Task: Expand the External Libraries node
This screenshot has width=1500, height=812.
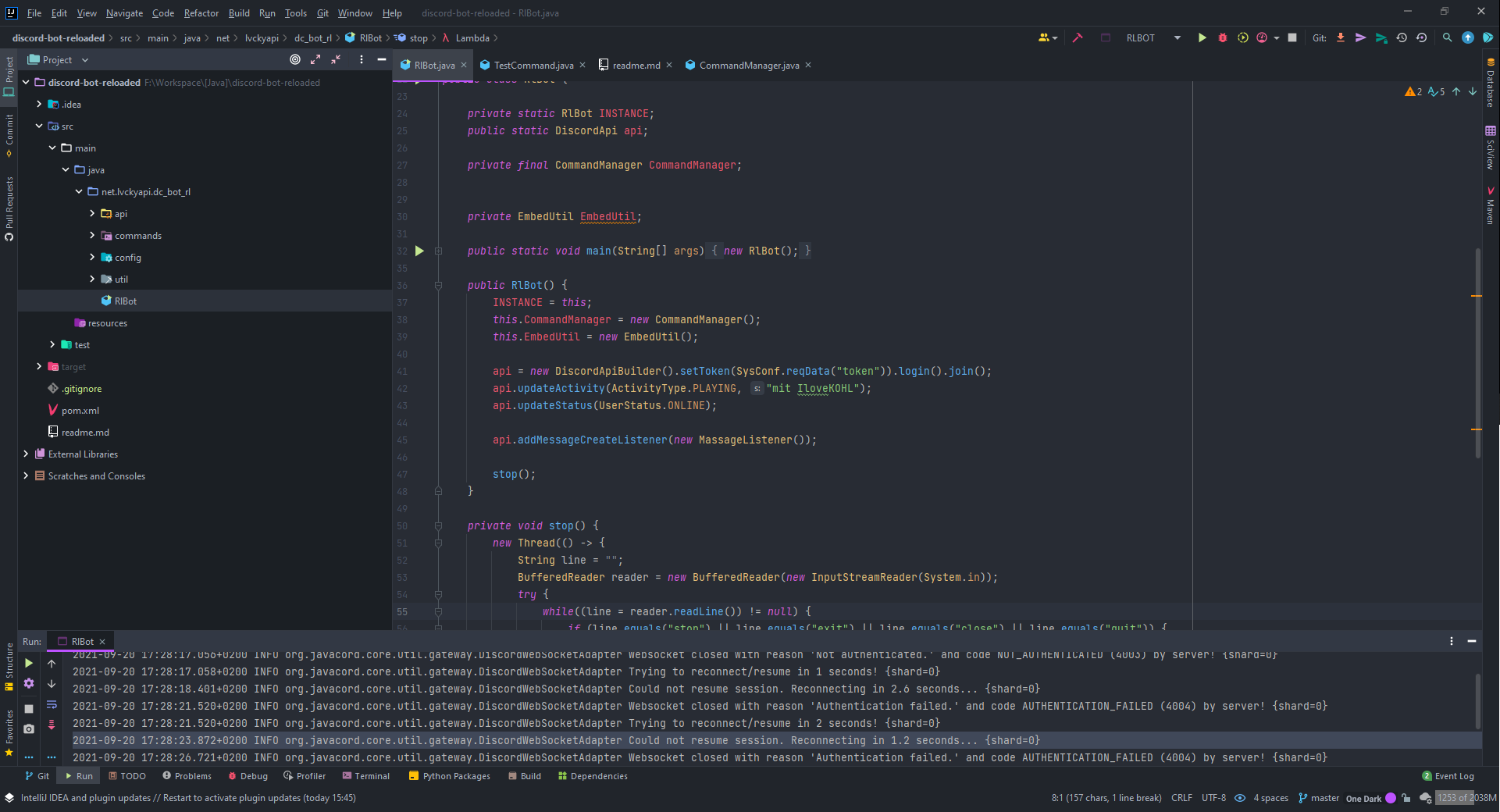Action: (26, 454)
